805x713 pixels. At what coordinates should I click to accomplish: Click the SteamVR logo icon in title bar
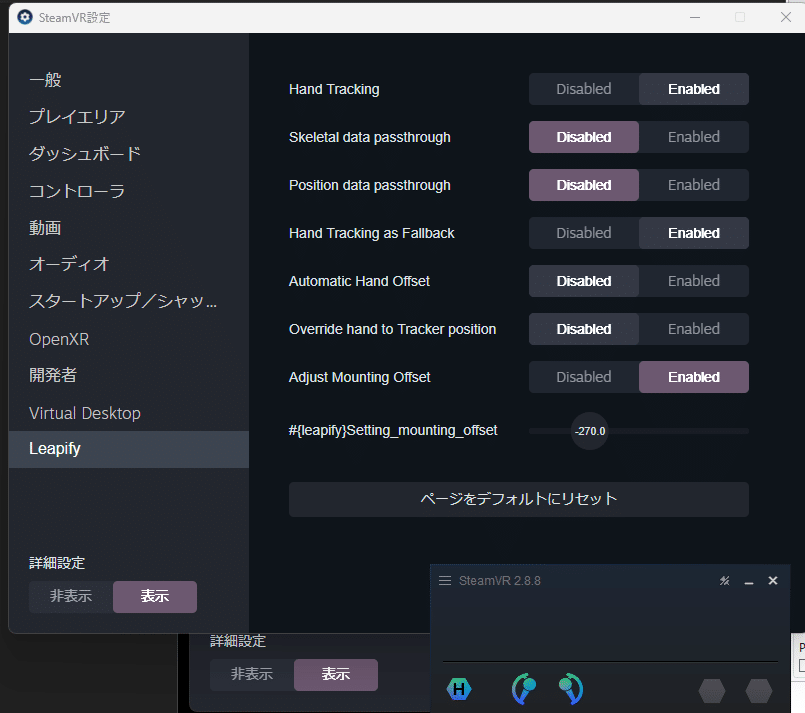pos(25,17)
